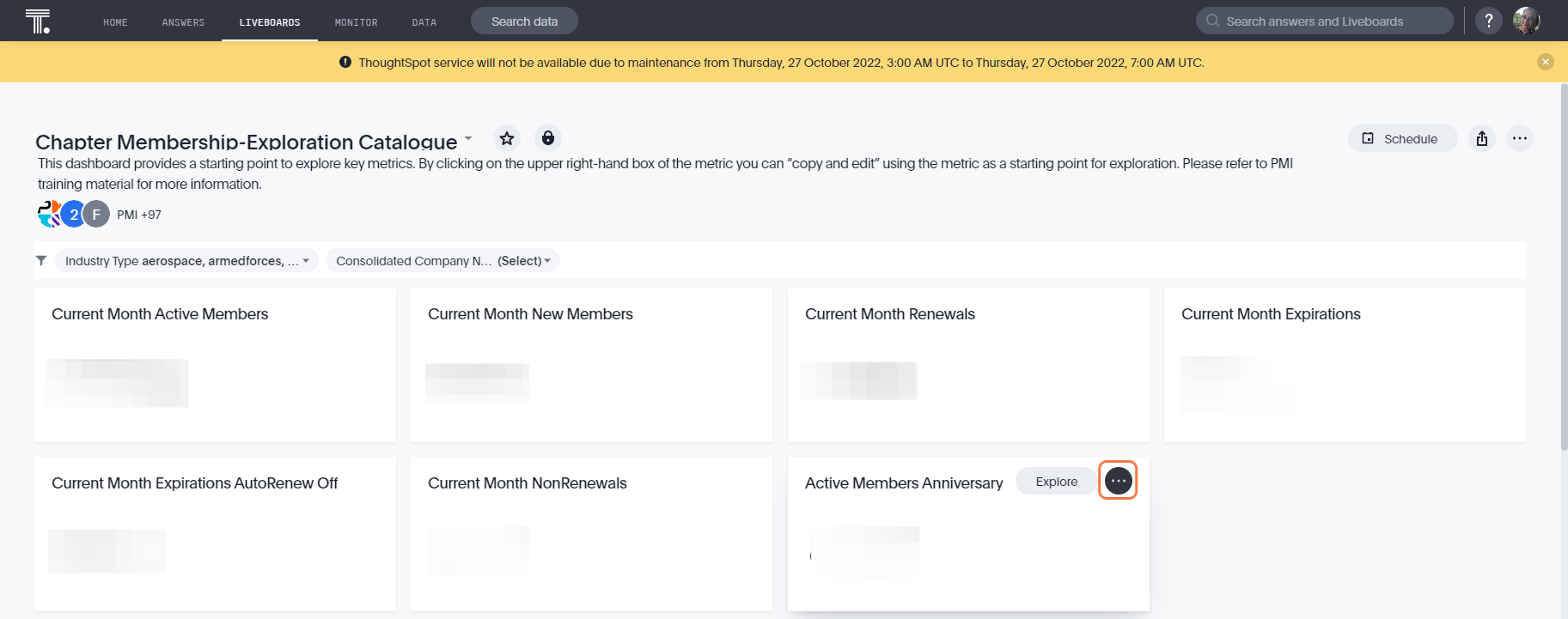This screenshot has height=619, width=1568.
Task: Open the Monitor tab
Action: [x=356, y=22]
